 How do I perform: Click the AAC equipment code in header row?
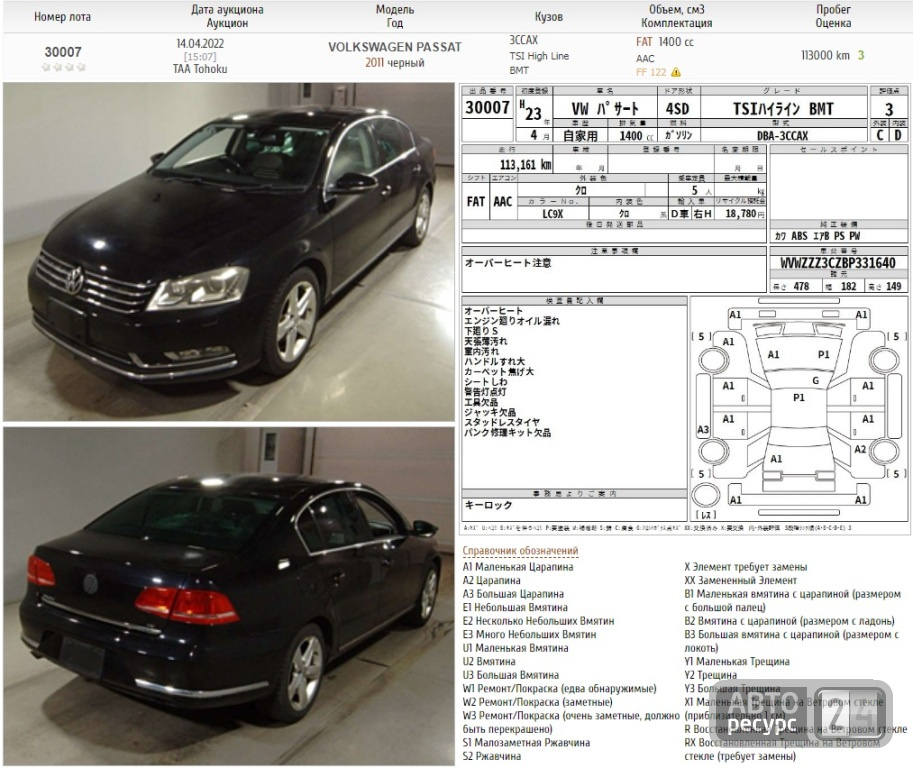[645, 58]
